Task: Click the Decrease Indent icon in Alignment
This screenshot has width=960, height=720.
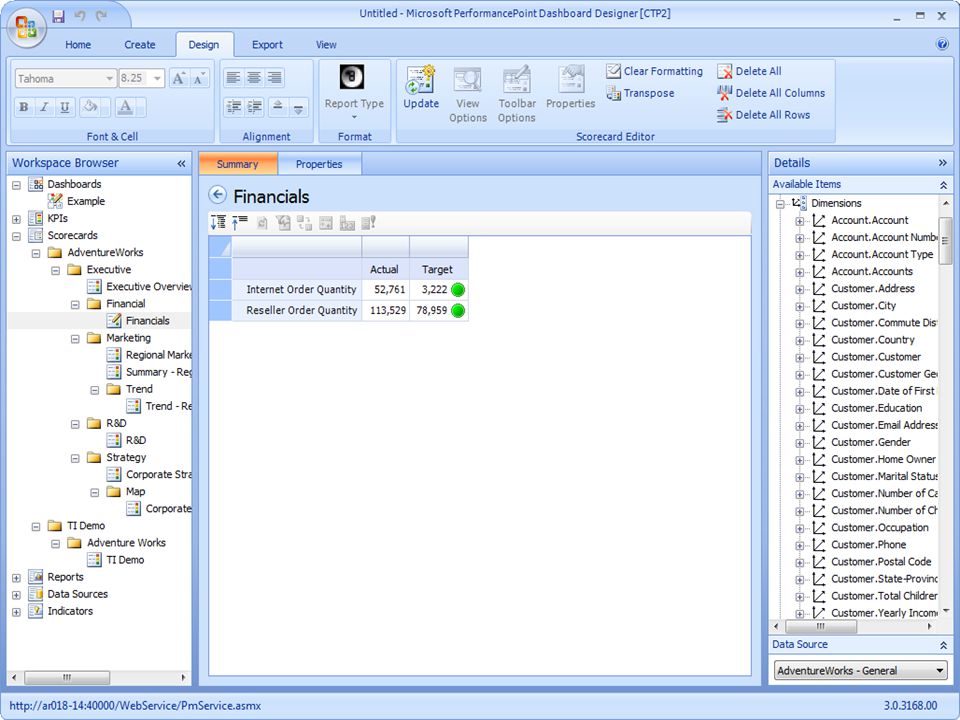Action: click(233, 107)
